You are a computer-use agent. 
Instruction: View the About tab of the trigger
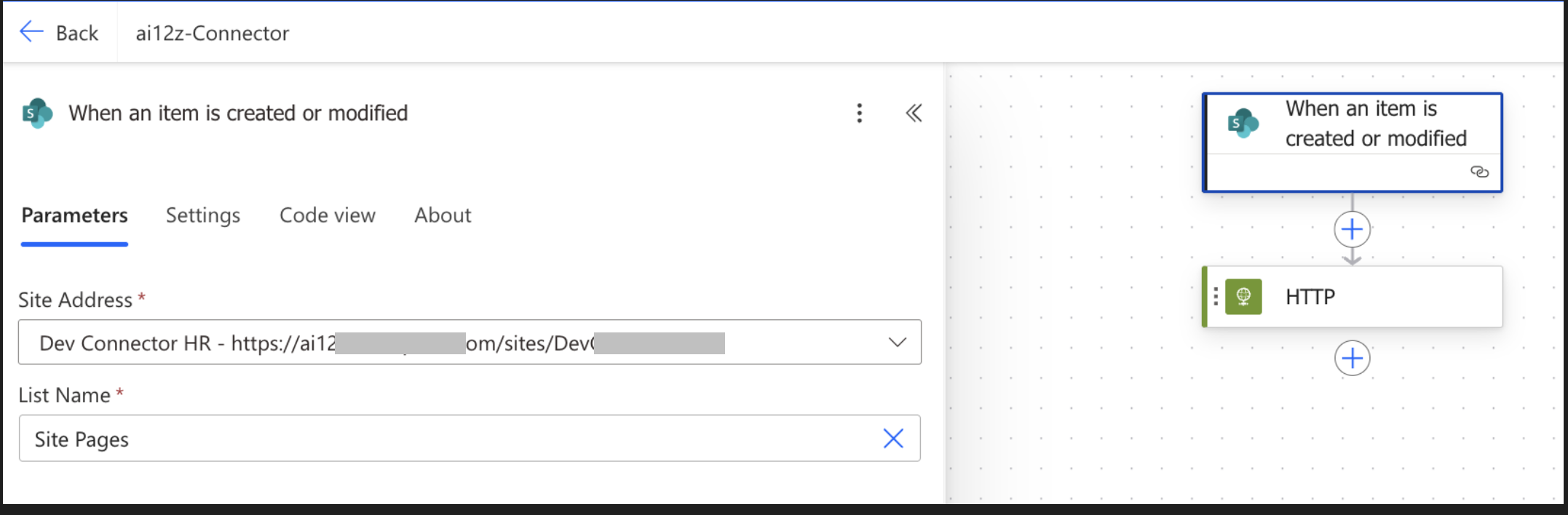[x=442, y=215]
